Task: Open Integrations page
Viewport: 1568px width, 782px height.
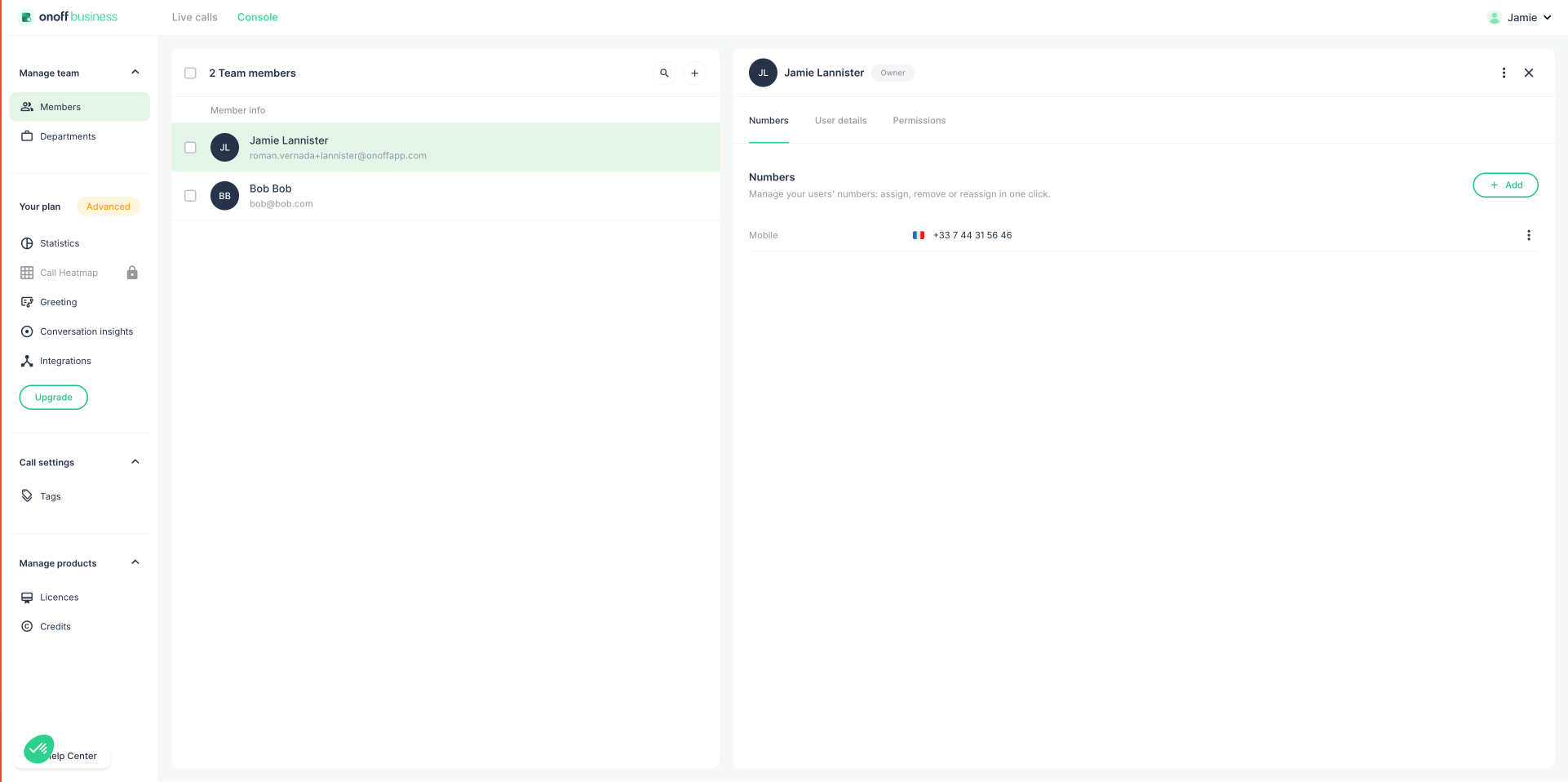Action: click(x=80, y=361)
